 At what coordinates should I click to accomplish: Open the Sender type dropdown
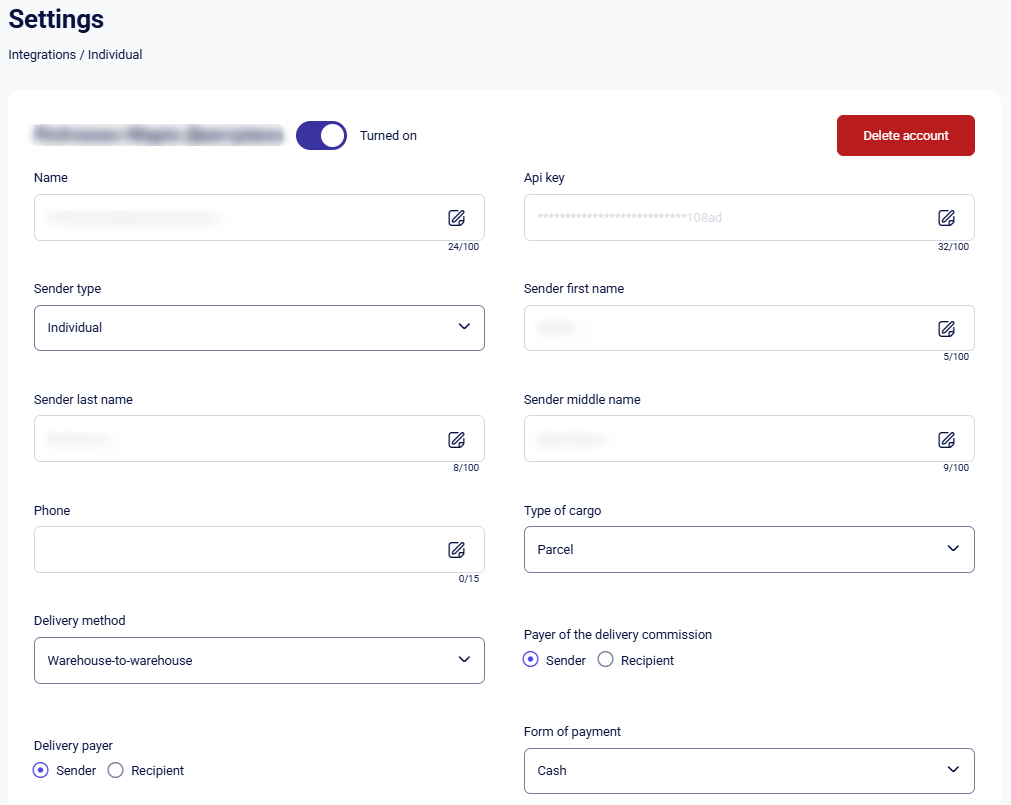coord(259,328)
